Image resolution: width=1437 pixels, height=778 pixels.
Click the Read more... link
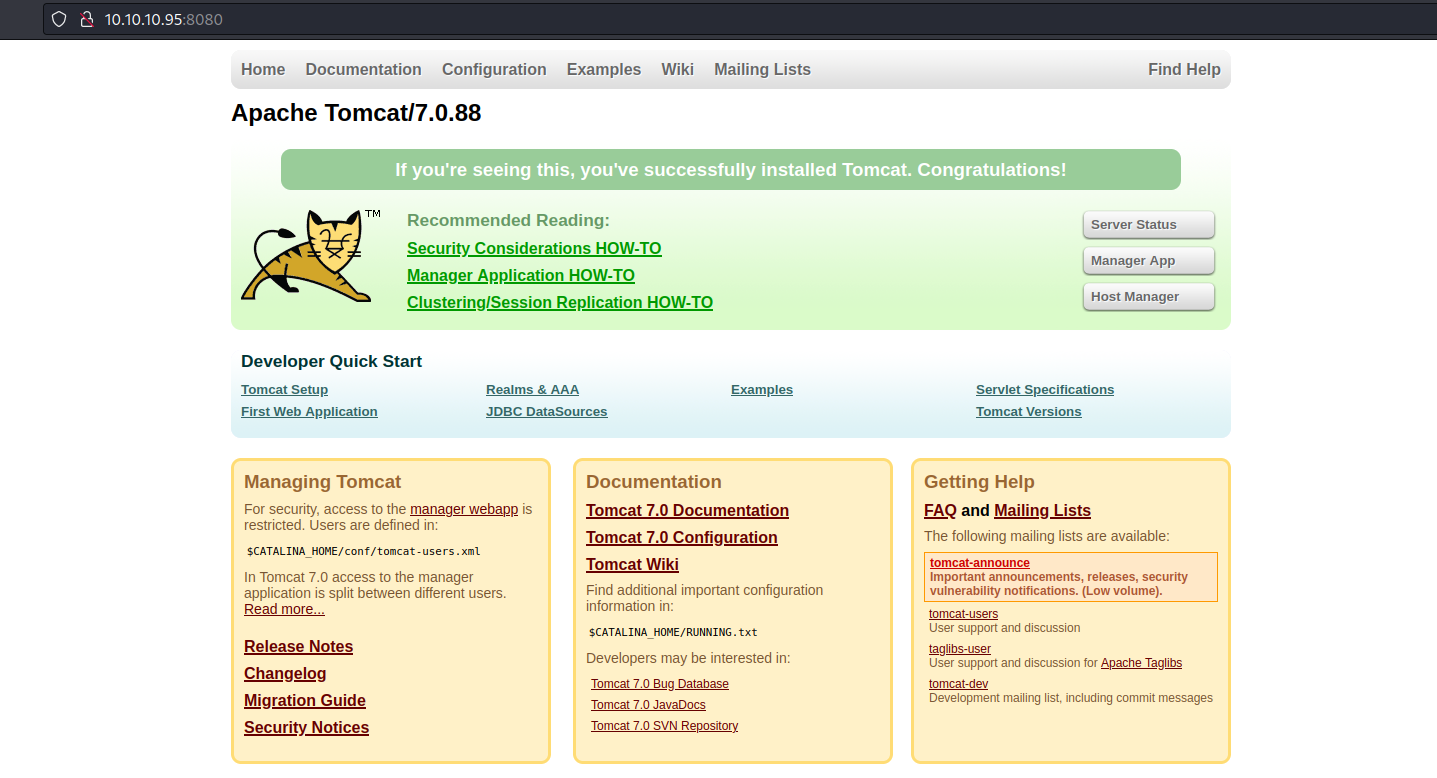pyautogui.click(x=284, y=609)
